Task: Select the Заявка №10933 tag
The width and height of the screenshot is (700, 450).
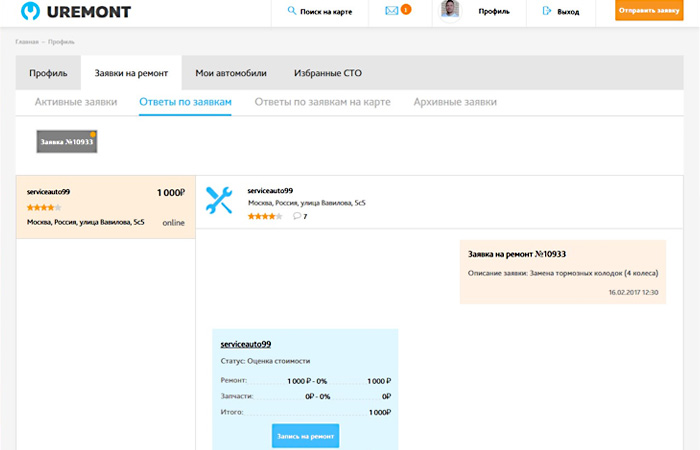Action: (x=66, y=142)
